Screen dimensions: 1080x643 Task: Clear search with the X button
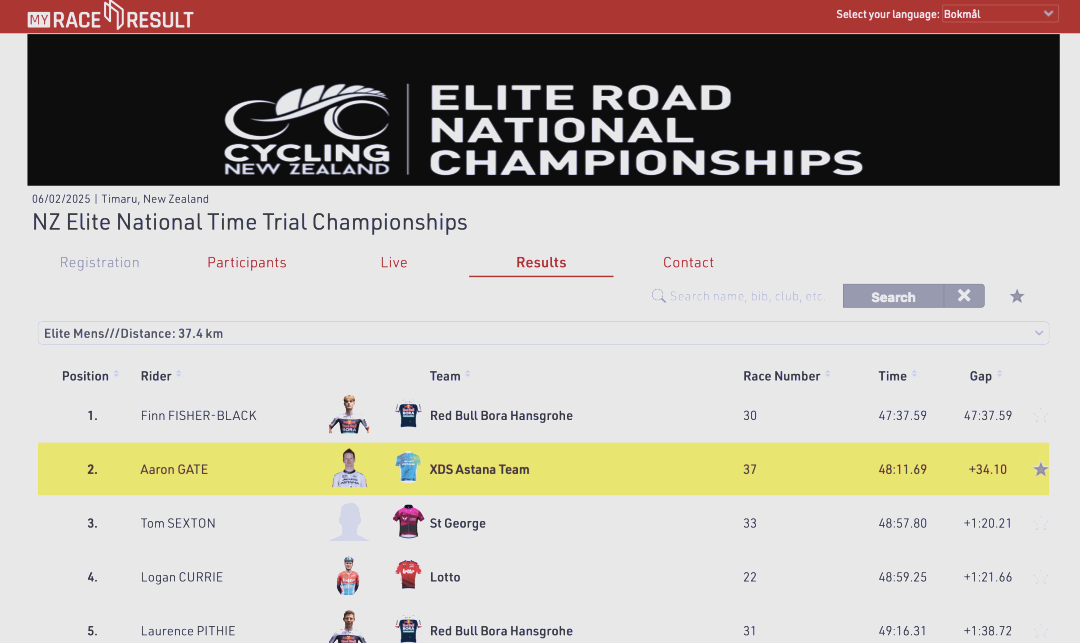coord(964,296)
